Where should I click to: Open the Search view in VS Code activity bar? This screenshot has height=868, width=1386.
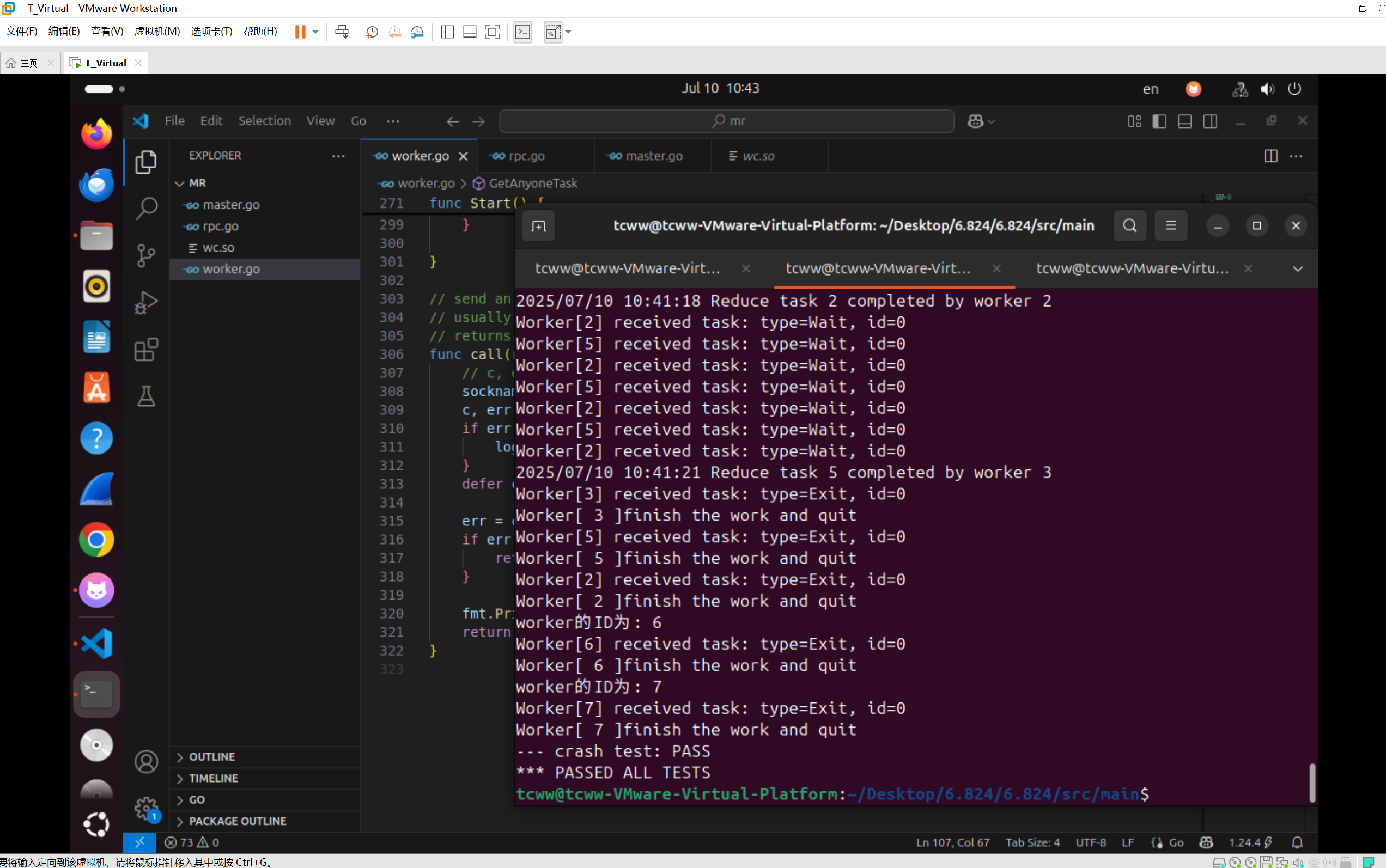[146, 209]
